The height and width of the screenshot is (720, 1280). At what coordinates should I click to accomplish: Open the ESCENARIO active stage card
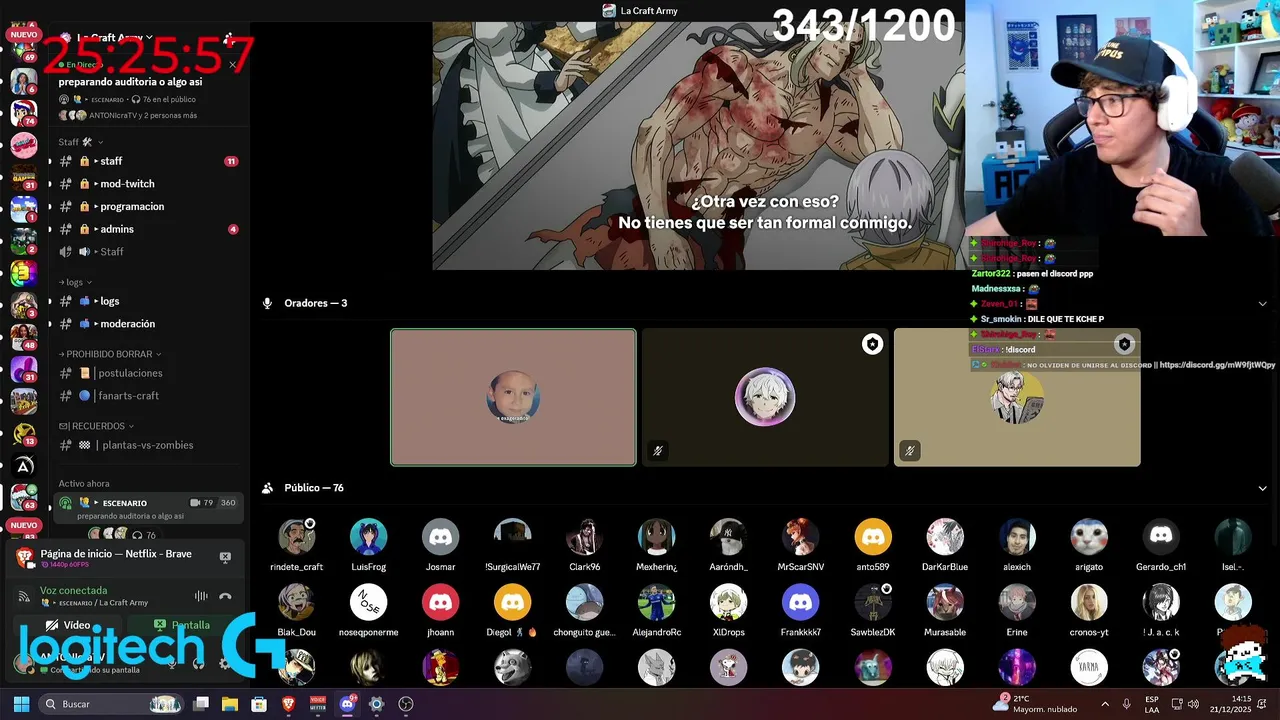(148, 509)
